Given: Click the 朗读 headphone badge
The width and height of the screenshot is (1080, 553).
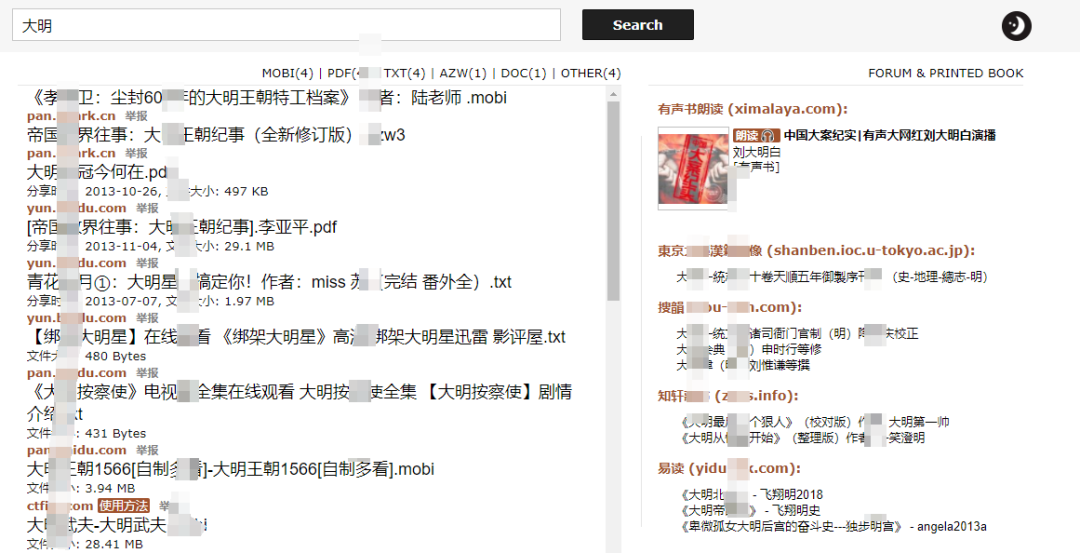Looking at the screenshot, I should coord(756,136).
